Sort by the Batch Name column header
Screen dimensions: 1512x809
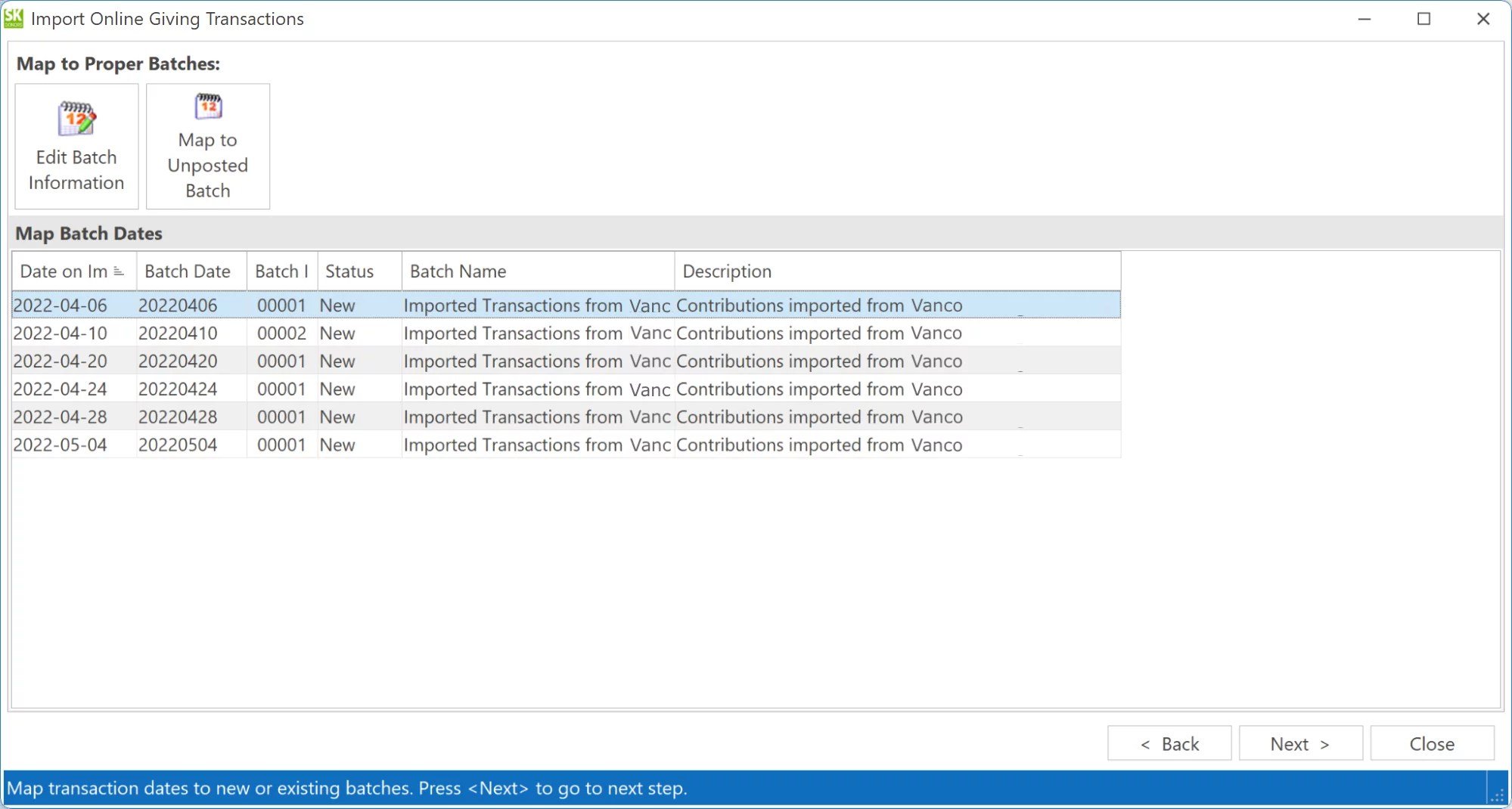[x=539, y=271]
